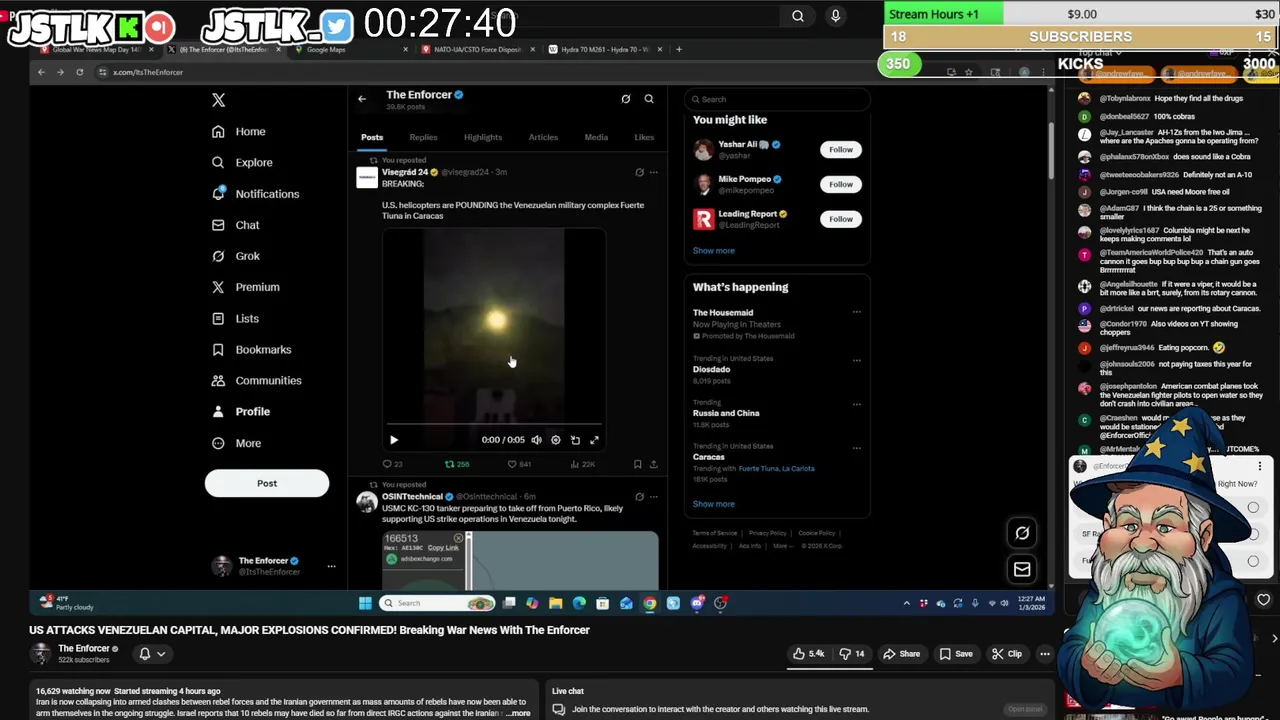Viewport: 1280px width, 720px height.
Task: Like the YouTube live stream
Action: (808, 654)
